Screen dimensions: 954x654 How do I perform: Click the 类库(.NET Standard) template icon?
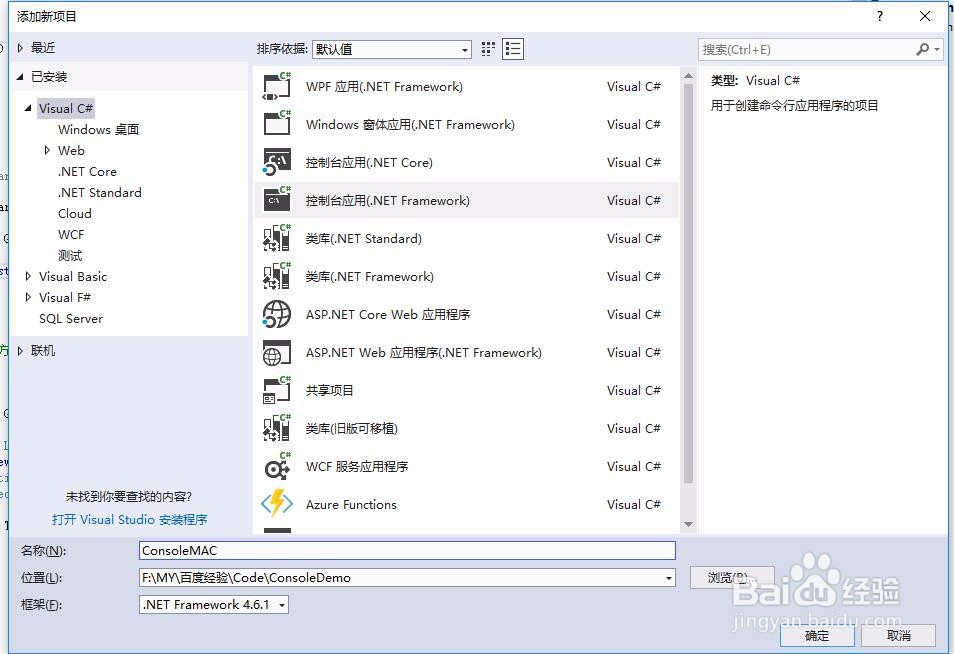(x=277, y=238)
